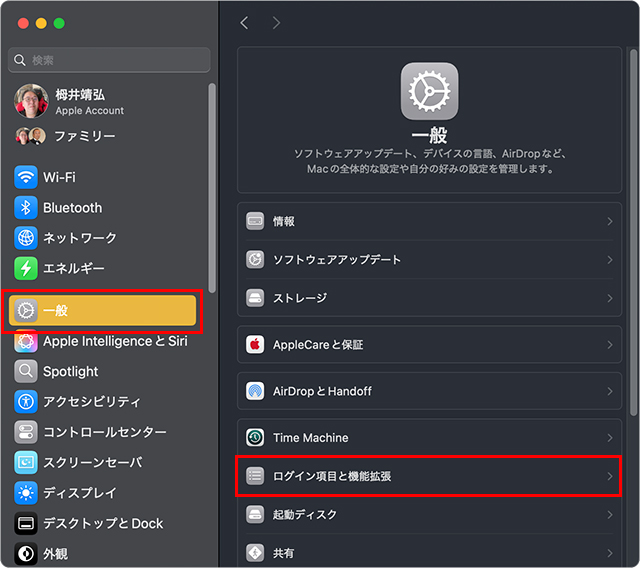The width and height of the screenshot is (640, 568).
Task: Select デスクトップと Dock label
Action: pos(103,524)
